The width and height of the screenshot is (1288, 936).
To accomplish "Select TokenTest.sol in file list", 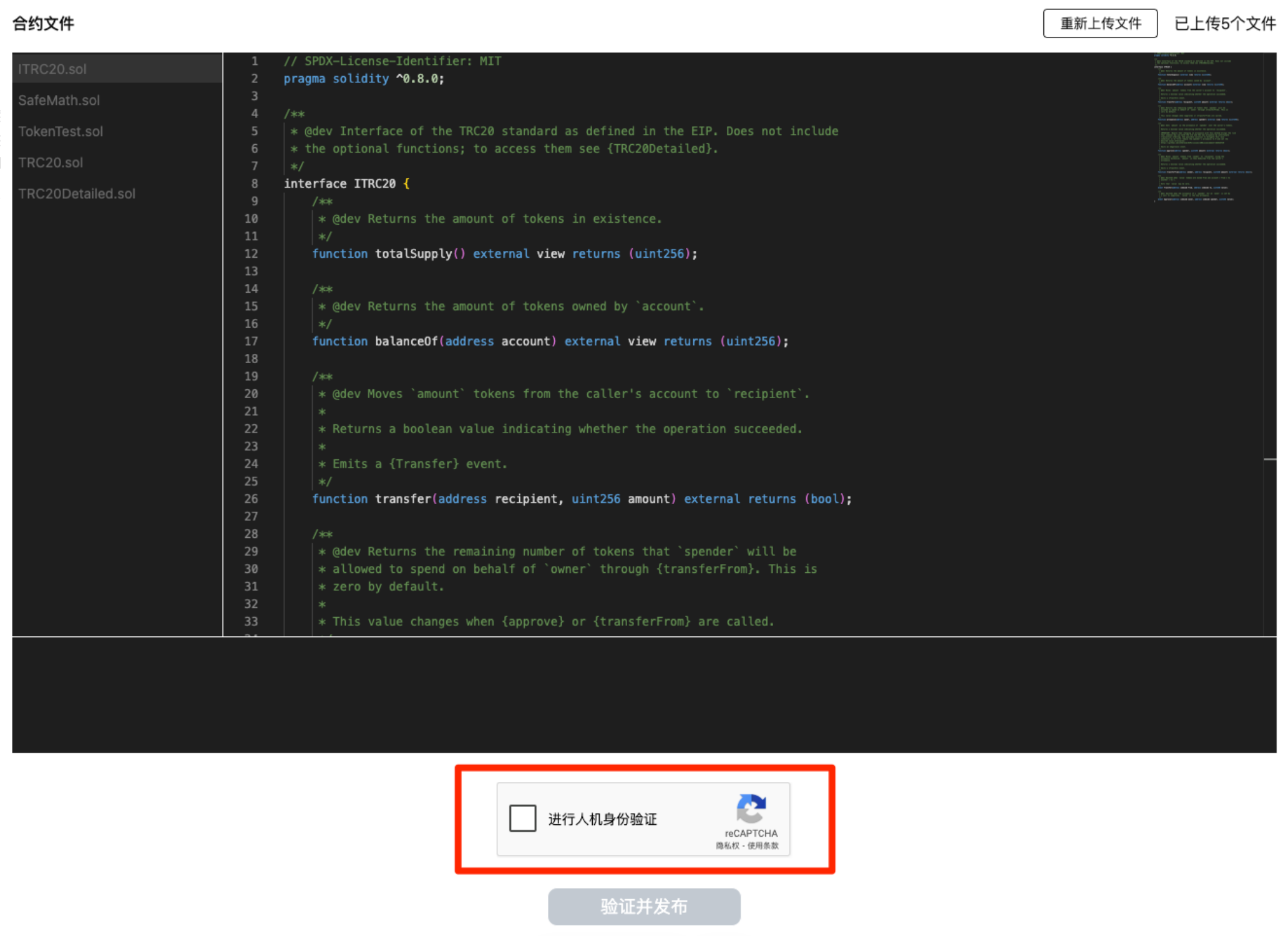I will 117,131.
